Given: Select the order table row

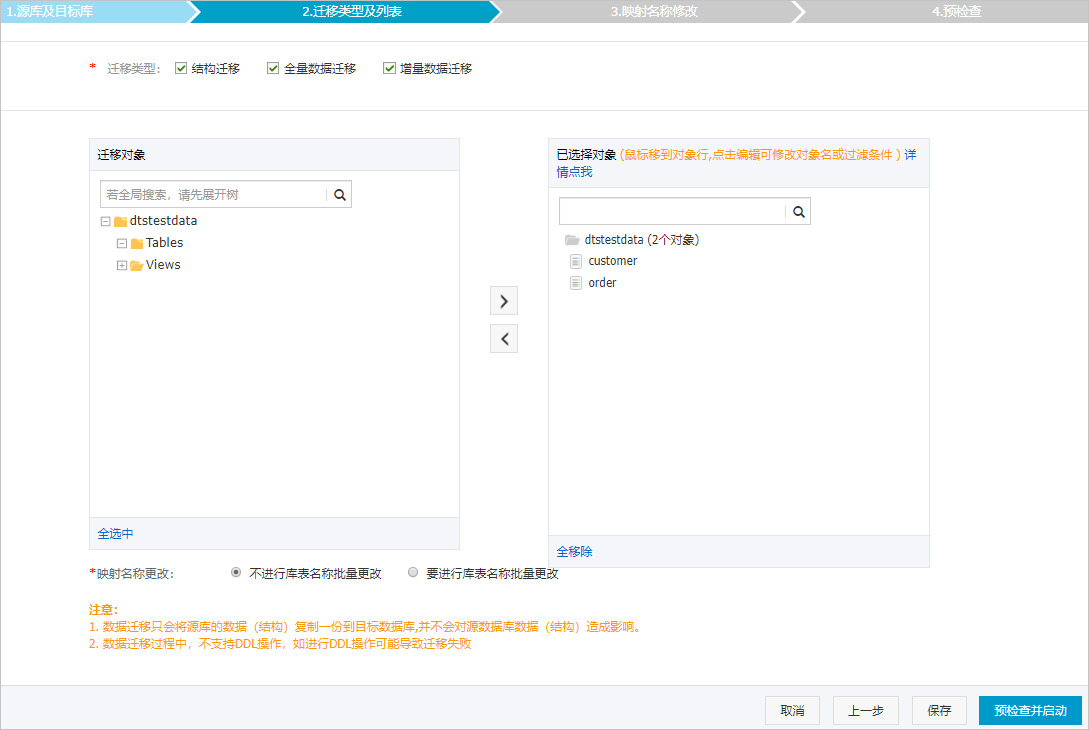Looking at the screenshot, I should click(x=592, y=283).
